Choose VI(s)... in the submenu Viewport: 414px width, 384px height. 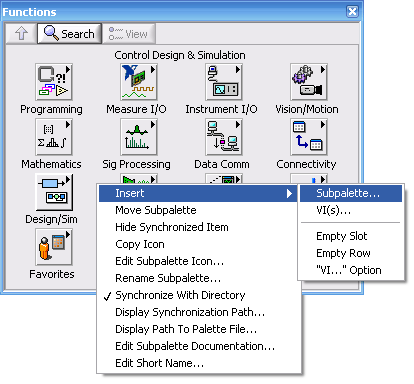tap(351, 210)
